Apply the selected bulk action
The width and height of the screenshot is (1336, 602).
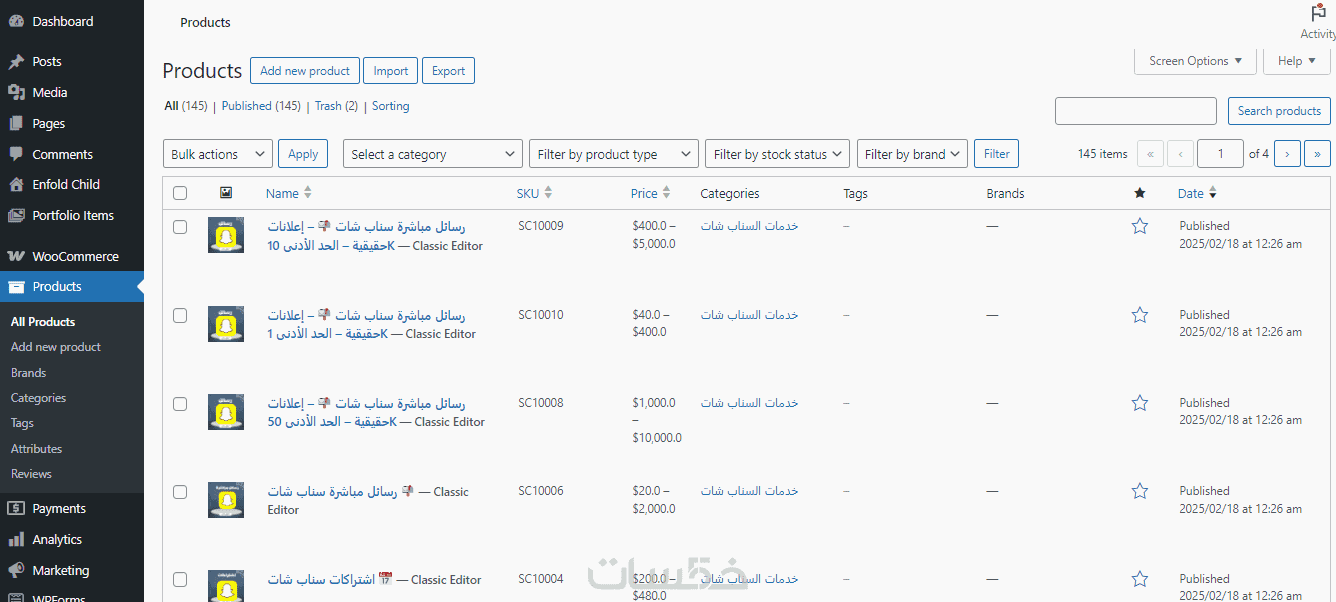pyautogui.click(x=303, y=154)
